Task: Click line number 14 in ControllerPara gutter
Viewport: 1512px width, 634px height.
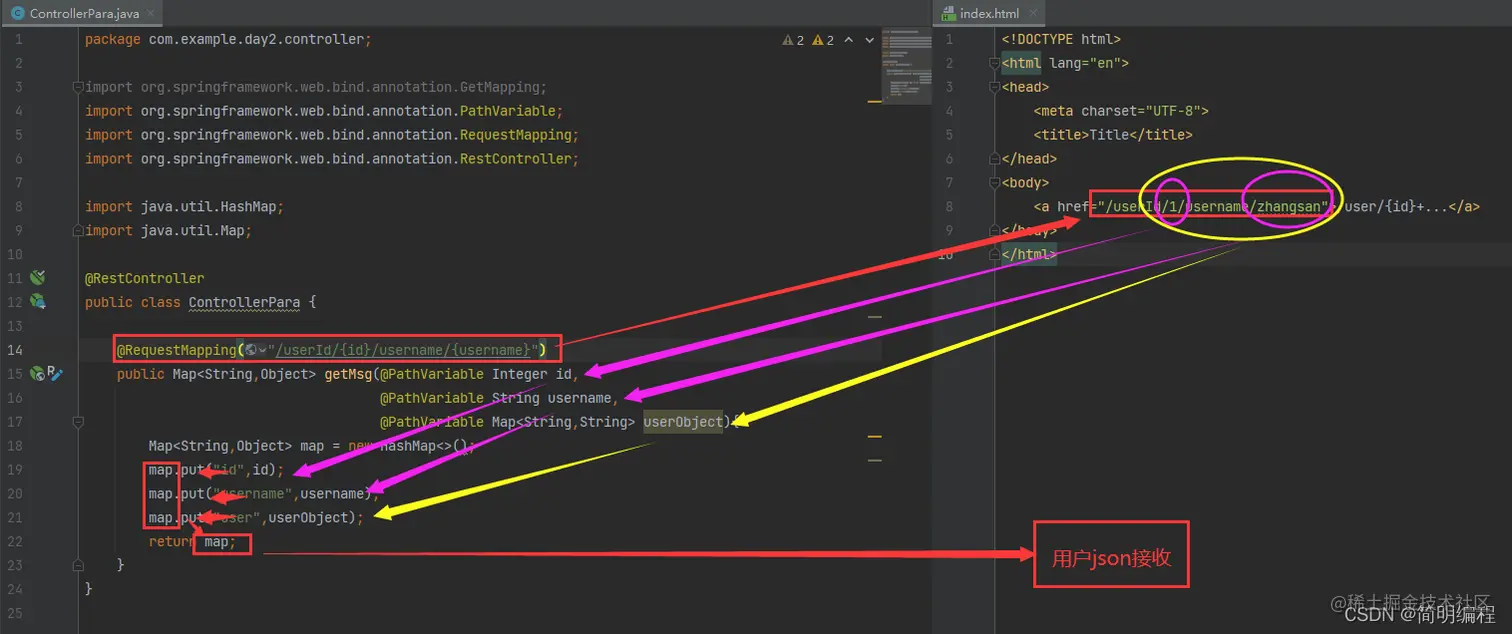Action: (15, 350)
